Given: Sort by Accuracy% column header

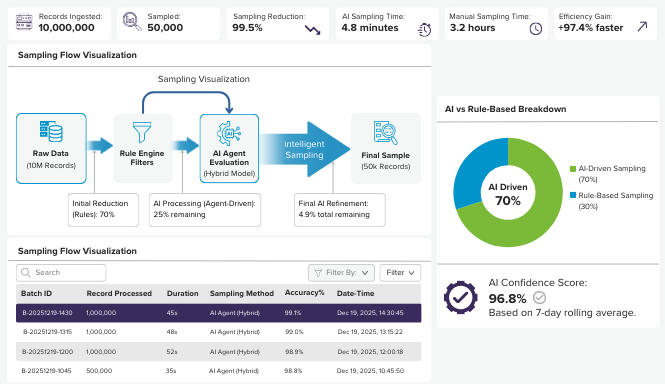Looking at the screenshot, I should pyautogui.click(x=305, y=293).
